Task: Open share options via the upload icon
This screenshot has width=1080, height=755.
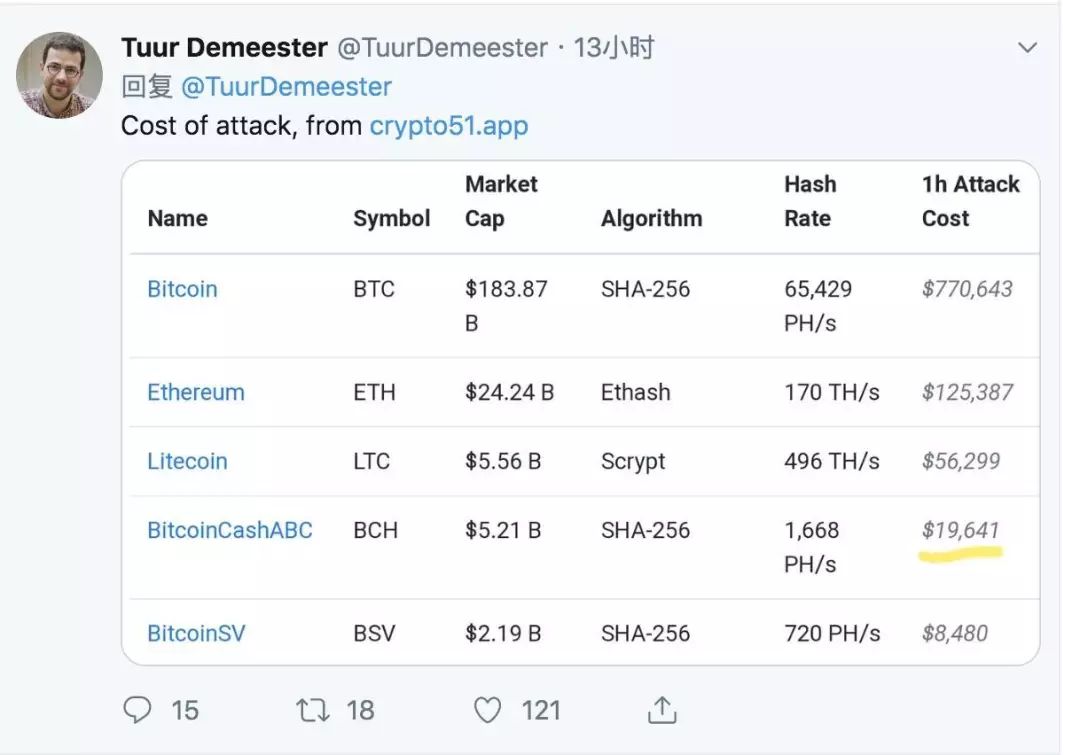Action: (x=662, y=710)
